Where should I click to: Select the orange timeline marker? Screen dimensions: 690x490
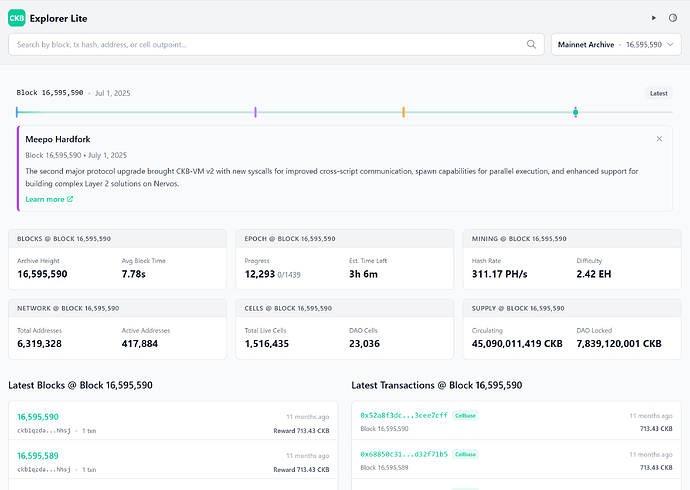coord(403,112)
